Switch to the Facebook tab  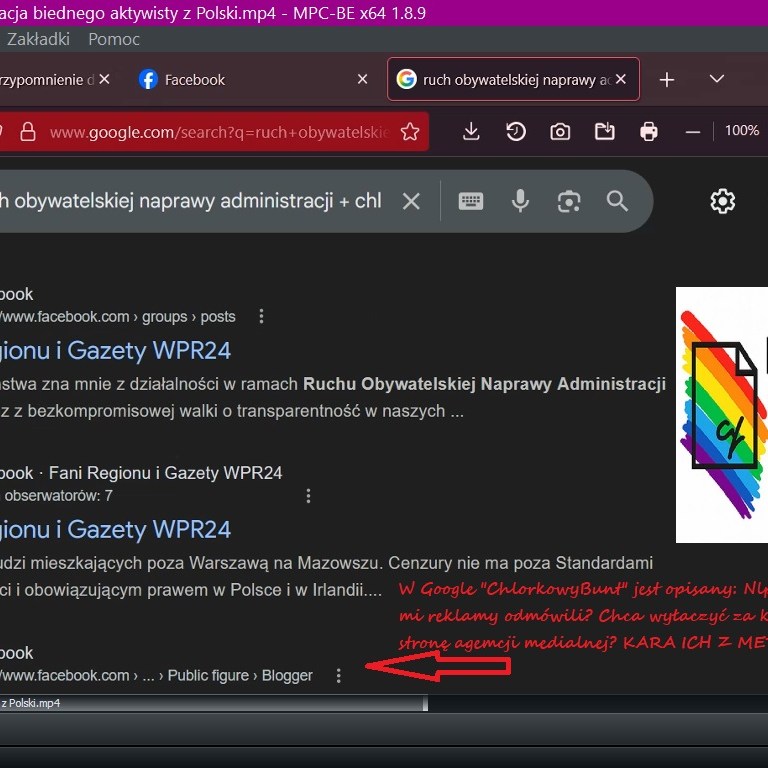(x=195, y=80)
